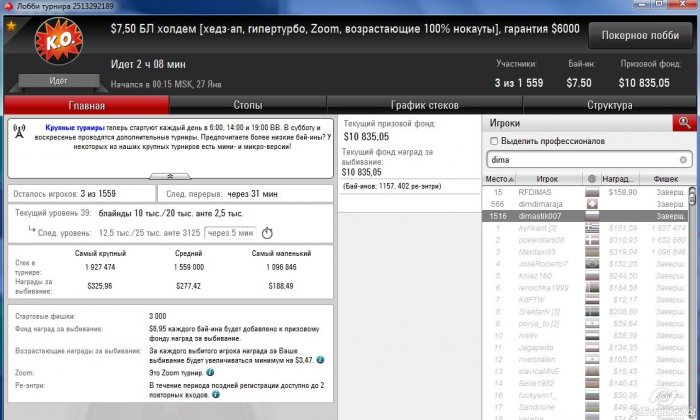This screenshot has height=420, width=700.
Task: Open the 'Структура' tab
Action: tap(609, 105)
